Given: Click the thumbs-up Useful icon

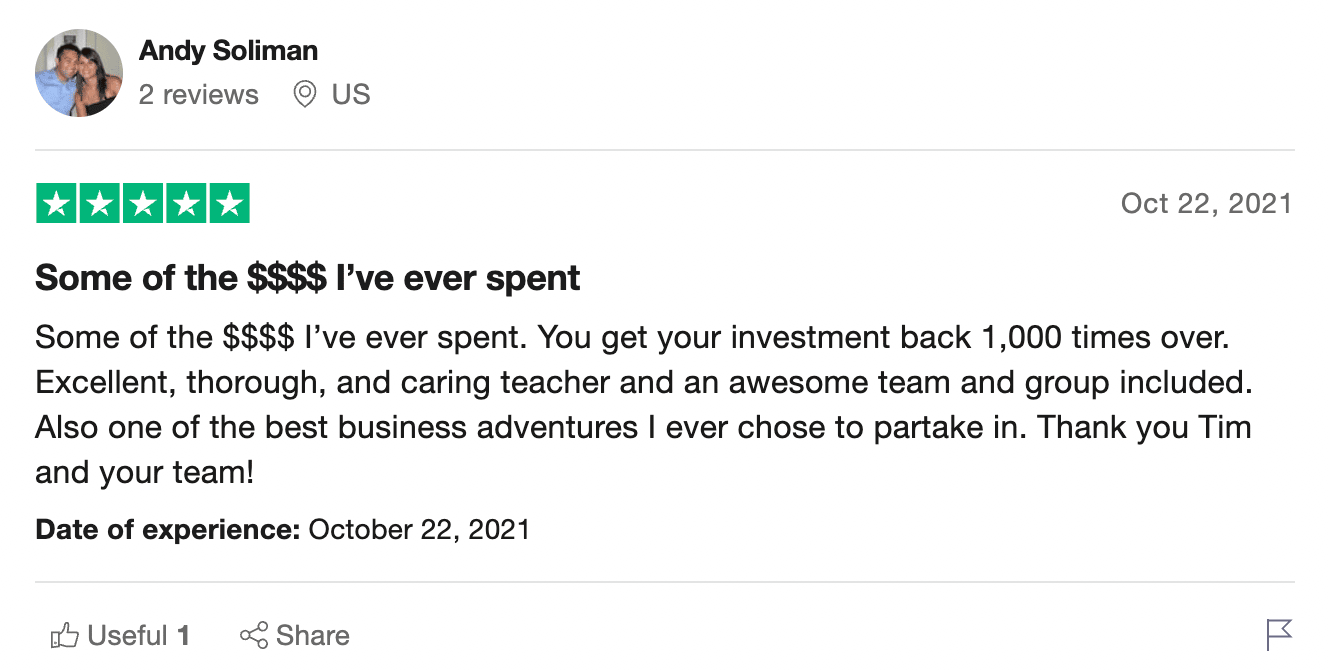Looking at the screenshot, I should pos(64,635).
